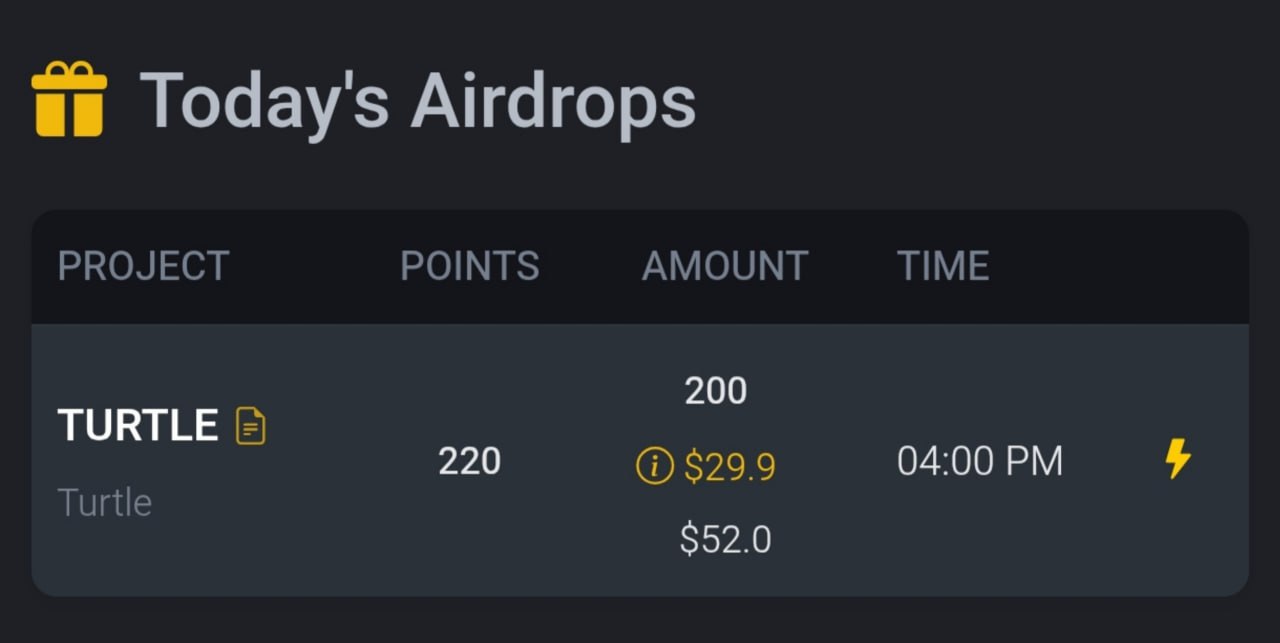Open the TURTLE document icon

pyautogui.click(x=250, y=426)
